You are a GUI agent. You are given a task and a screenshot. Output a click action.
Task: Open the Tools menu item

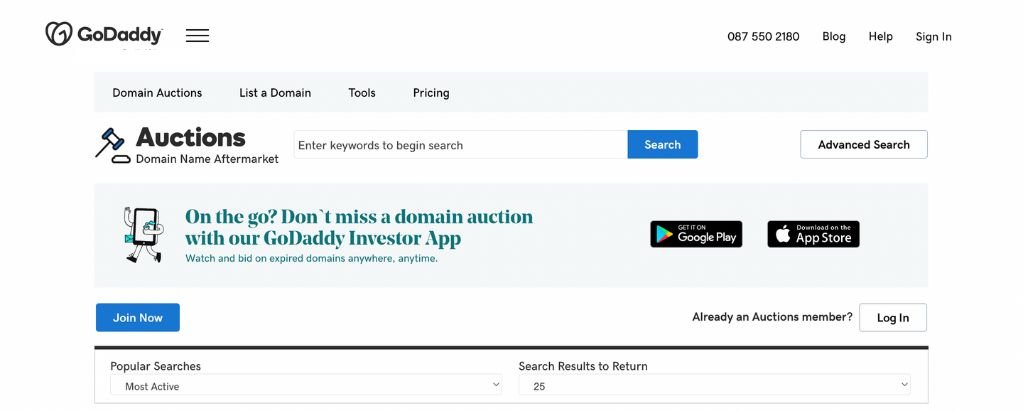362,93
